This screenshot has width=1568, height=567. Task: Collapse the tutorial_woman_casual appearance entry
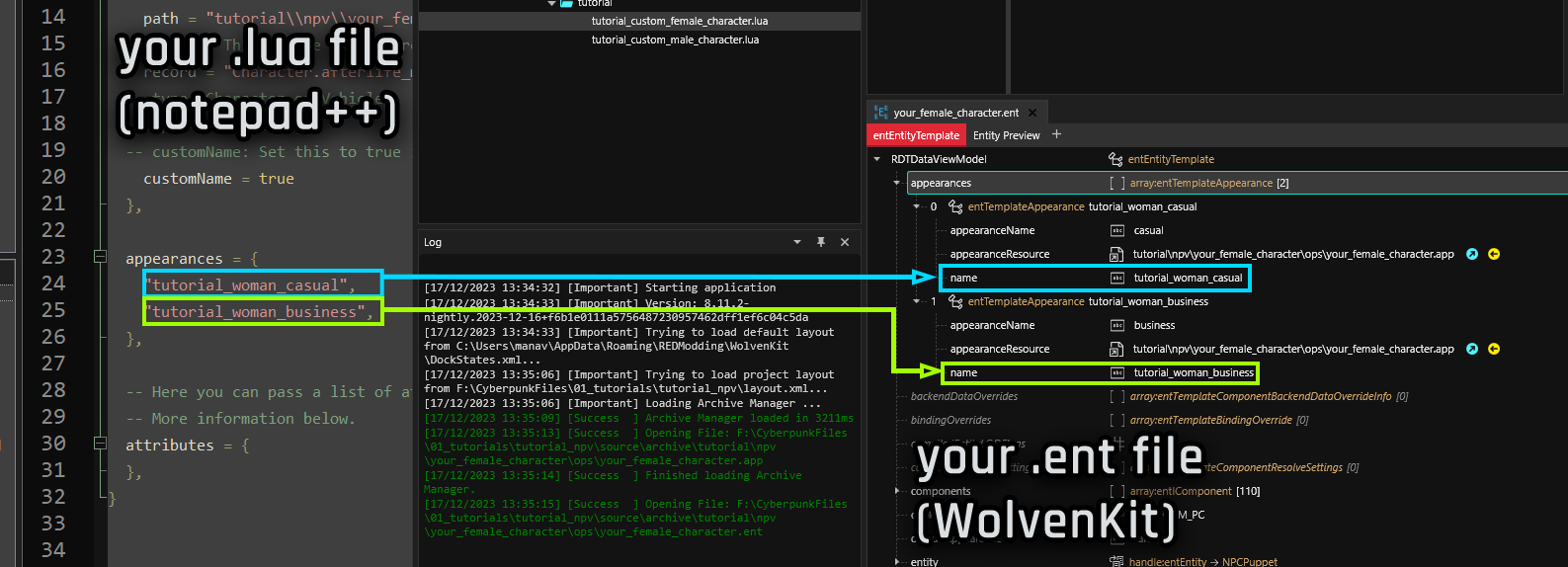917,206
